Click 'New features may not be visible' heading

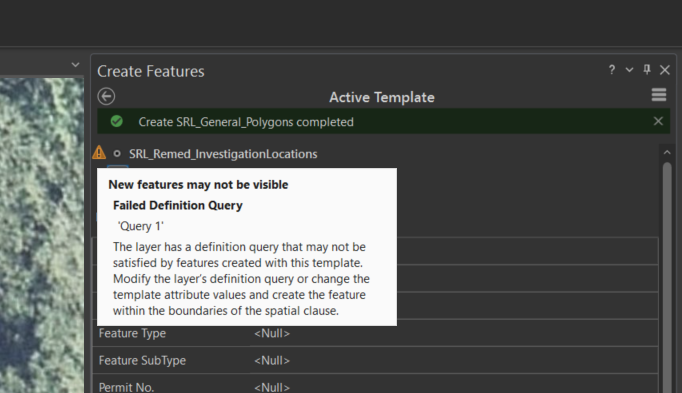(198, 185)
